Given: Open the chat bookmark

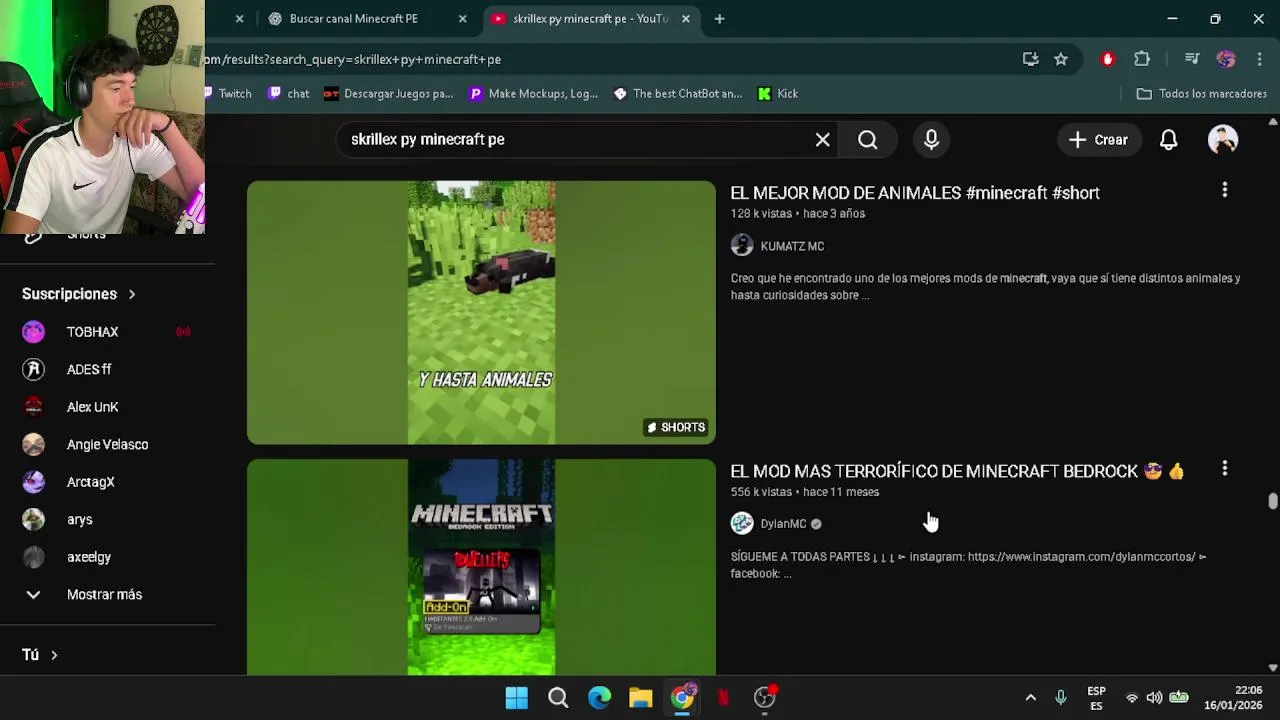Looking at the screenshot, I should [x=289, y=94].
